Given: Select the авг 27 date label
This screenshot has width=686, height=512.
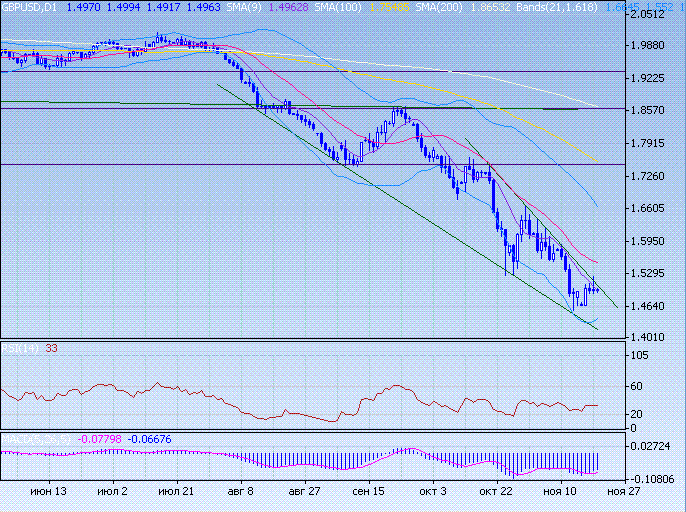Looking at the screenshot, I should pos(304,492).
